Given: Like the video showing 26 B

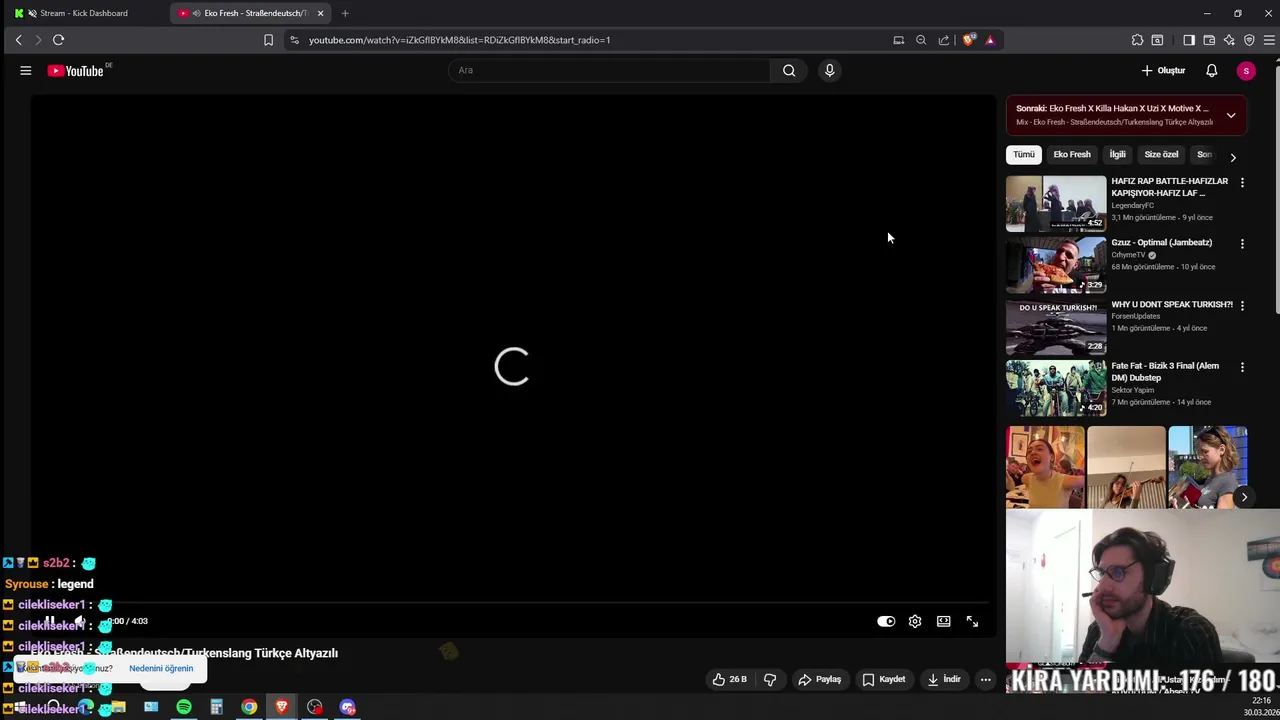Looking at the screenshot, I should (x=729, y=679).
